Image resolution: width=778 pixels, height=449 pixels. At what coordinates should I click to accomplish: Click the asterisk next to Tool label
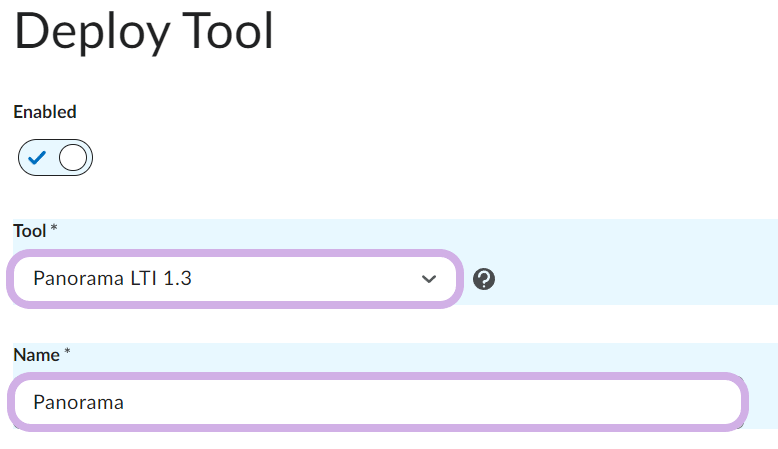pyautogui.click(x=54, y=230)
